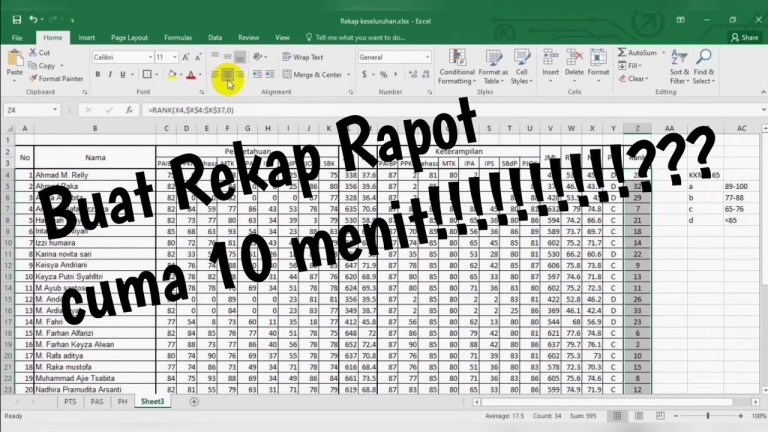
Task: Click the zoom slider in status bar
Action: point(707,416)
